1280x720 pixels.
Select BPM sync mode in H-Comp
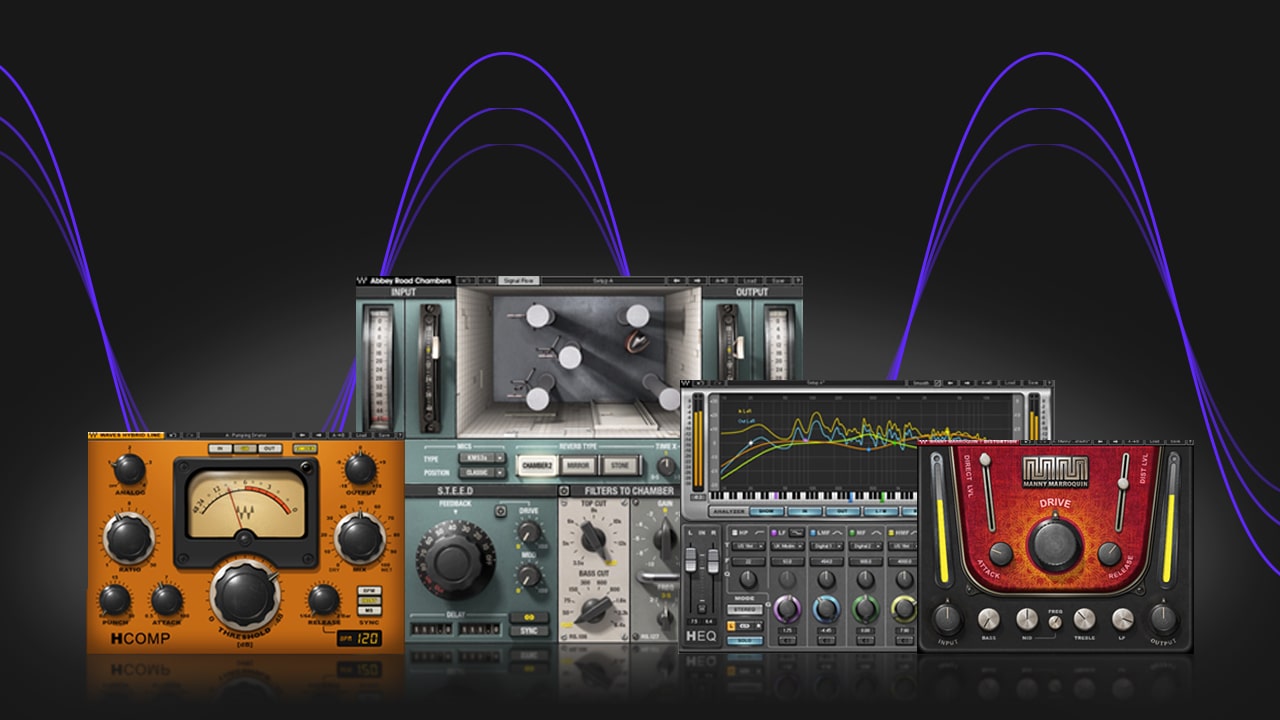(x=369, y=590)
